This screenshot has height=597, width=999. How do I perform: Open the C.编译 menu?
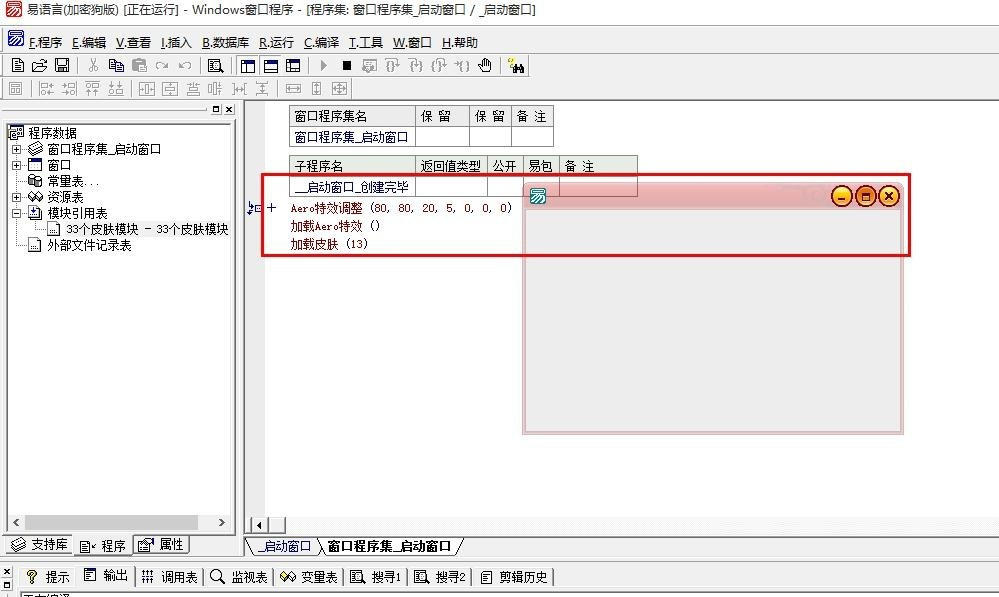click(321, 43)
